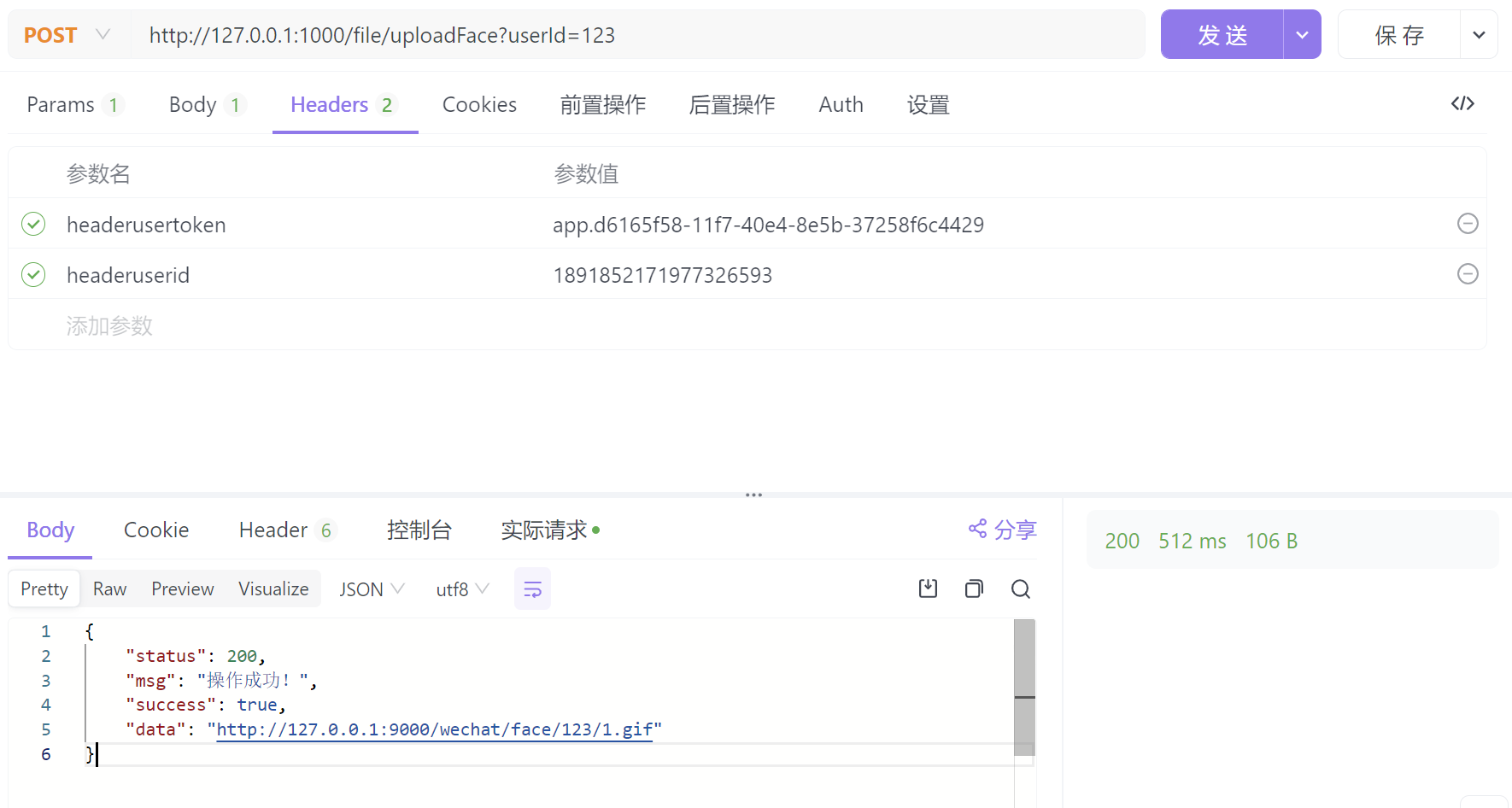Screen dimensions: 1512x808
Task: Disable the headeruserid header
Action: tap(32, 274)
